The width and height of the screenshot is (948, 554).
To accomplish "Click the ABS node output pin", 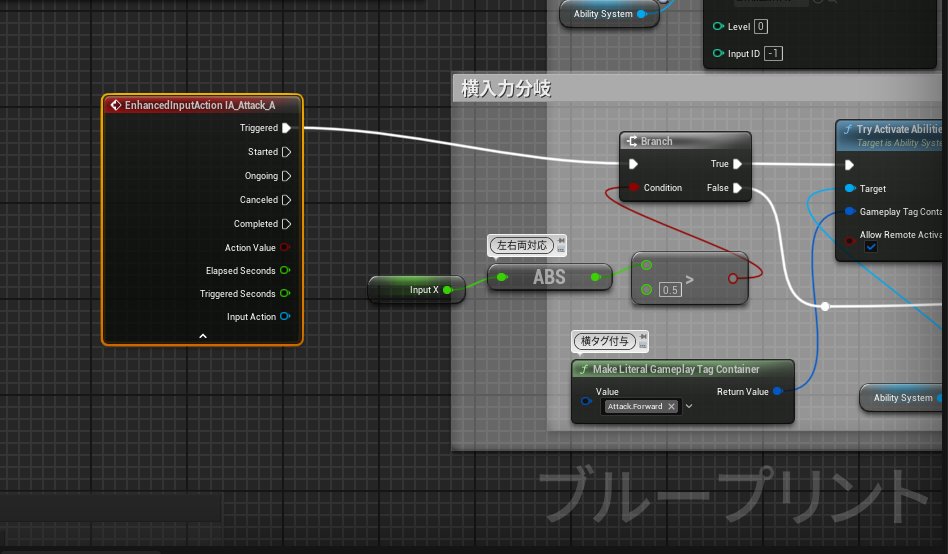I will pyautogui.click(x=596, y=278).
